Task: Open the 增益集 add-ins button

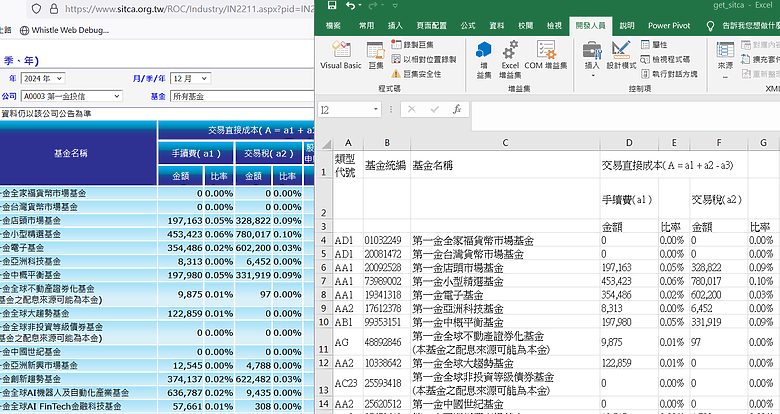Action: [484, 60]
